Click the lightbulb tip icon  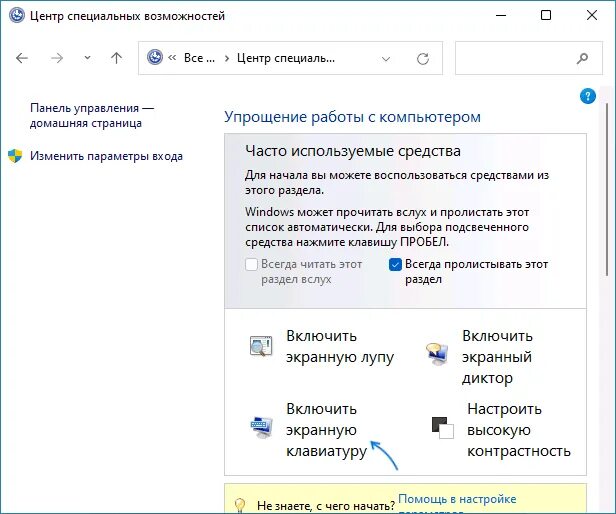(x=240, y=505)
